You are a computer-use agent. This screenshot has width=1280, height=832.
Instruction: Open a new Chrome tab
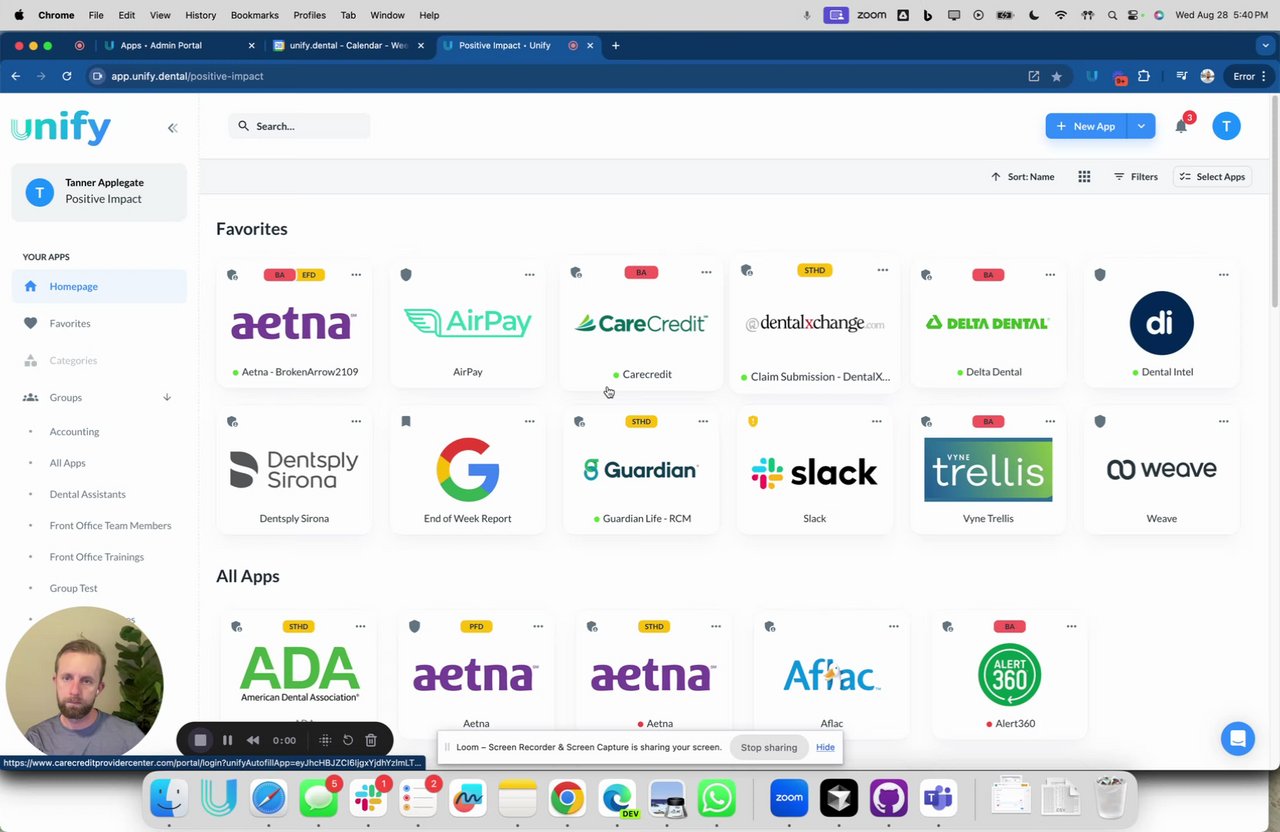click(x=616, y=45)
